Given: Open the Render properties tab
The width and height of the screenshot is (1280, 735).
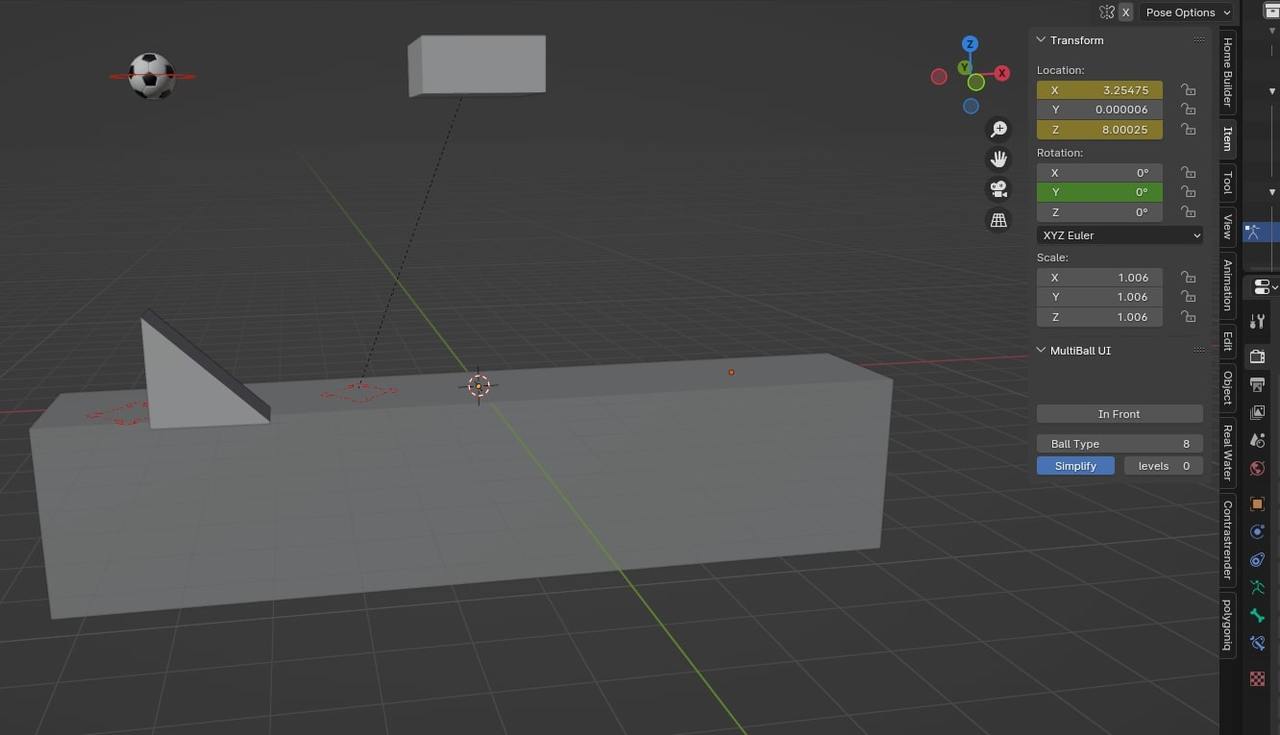Looking at the screenshot, I should tap(1257, 356).
